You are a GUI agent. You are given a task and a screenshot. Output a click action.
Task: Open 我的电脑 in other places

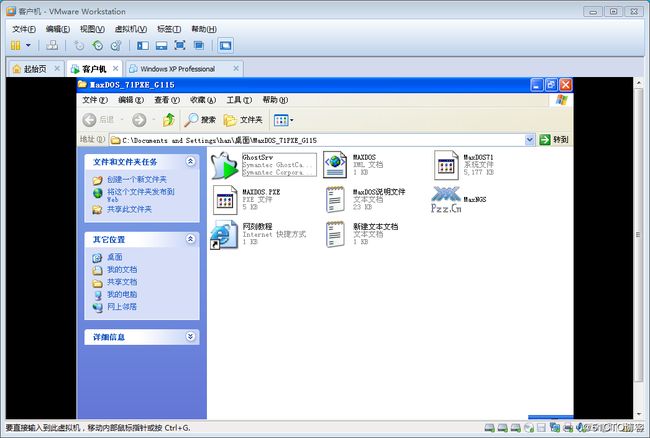click(122, 294)
